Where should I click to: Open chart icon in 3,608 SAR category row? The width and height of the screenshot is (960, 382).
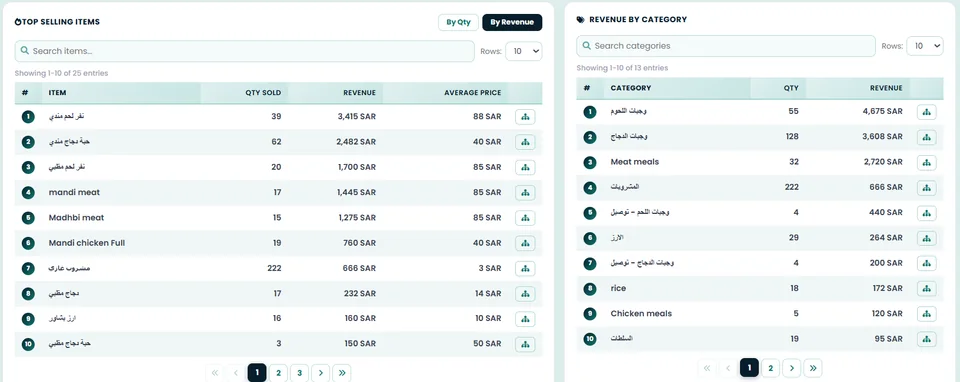tap(926, 137)
